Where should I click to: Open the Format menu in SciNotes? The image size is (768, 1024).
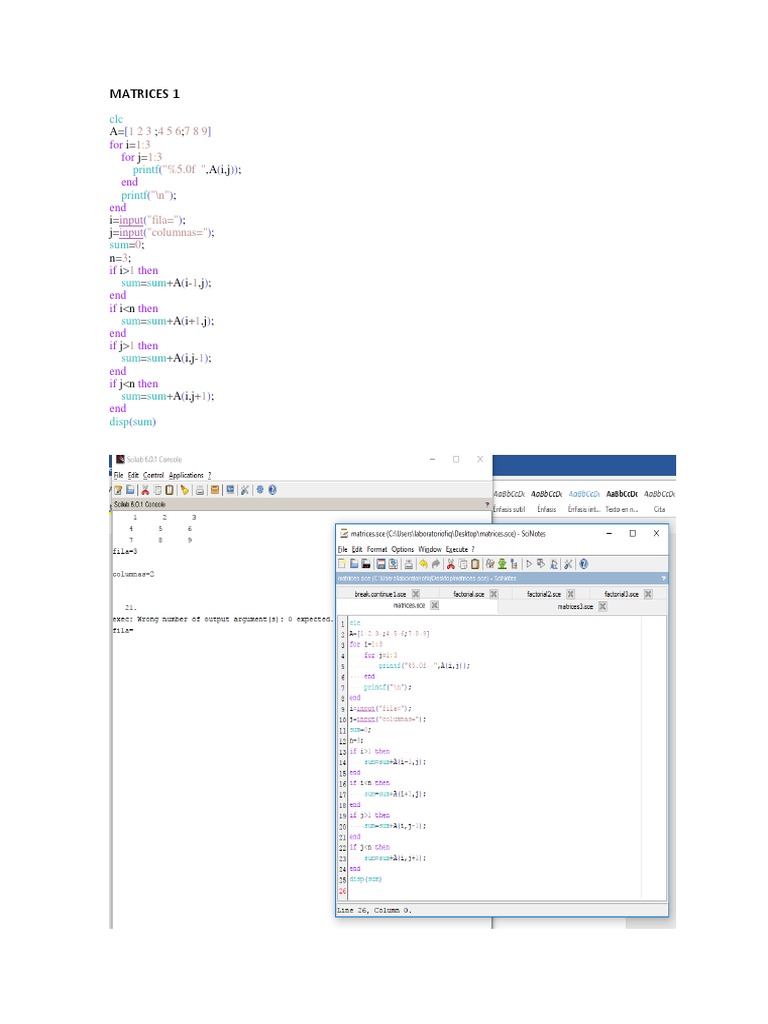pyautogui.click(x=377, y=549)
